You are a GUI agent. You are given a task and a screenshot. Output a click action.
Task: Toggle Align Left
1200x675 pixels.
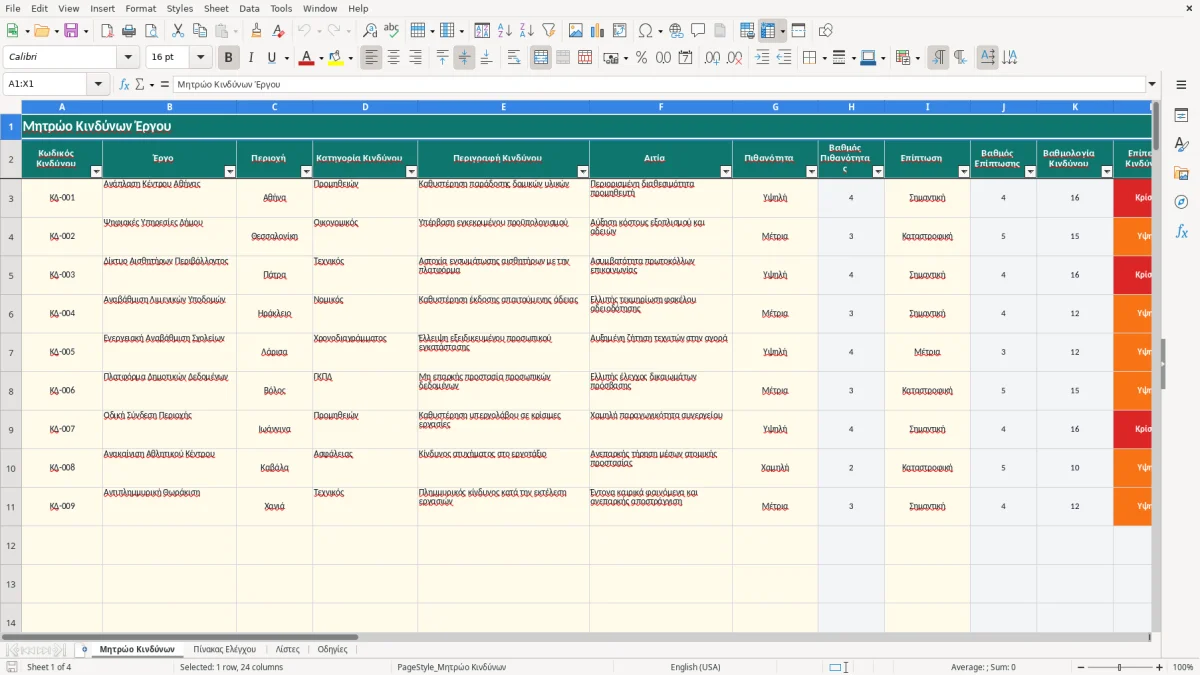point(372,58)
